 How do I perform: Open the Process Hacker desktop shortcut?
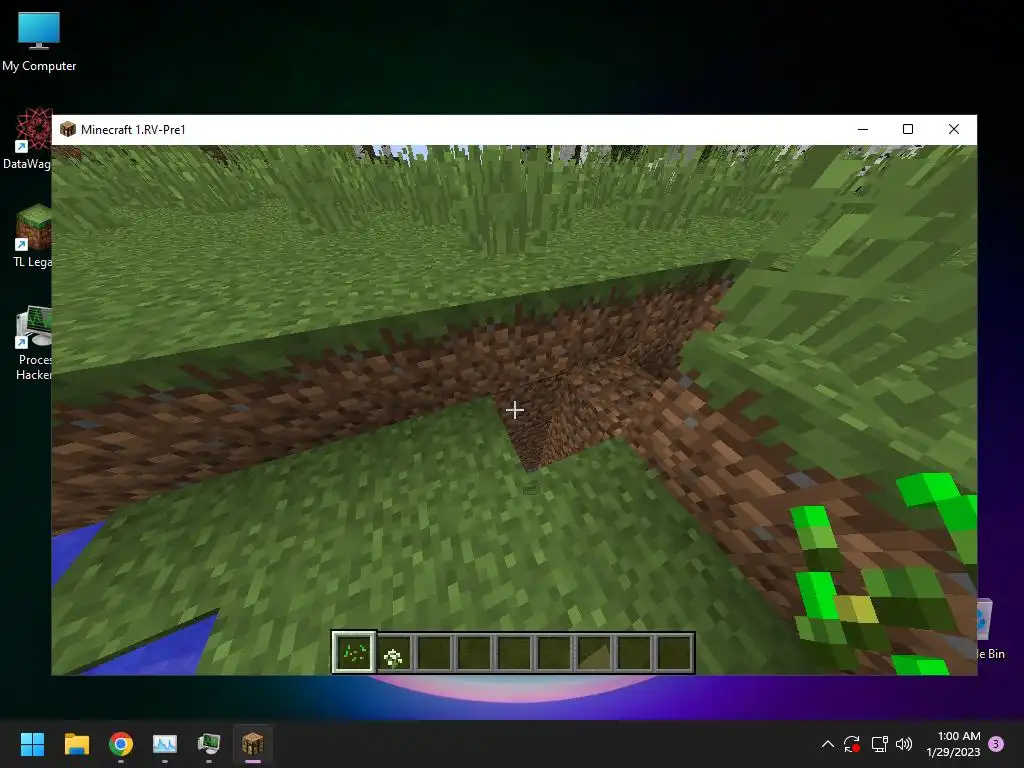[x=34, y=344]
